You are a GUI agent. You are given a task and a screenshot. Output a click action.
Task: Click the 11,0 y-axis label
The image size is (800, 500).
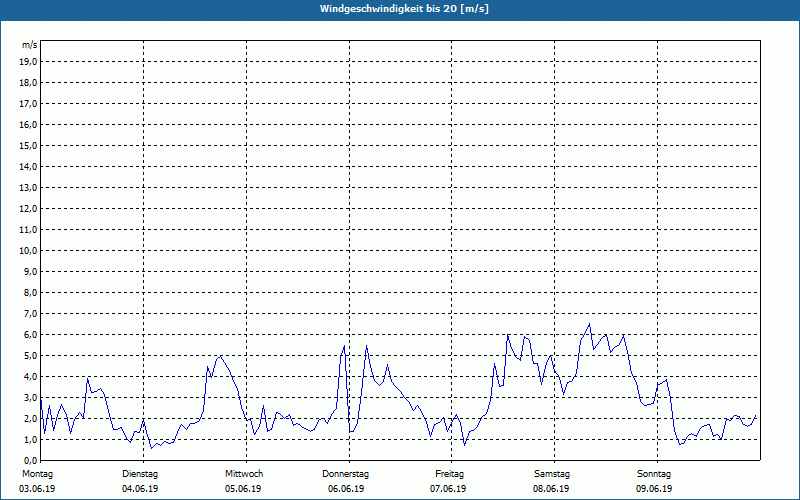pyautogui.click(x=28, y=230)
